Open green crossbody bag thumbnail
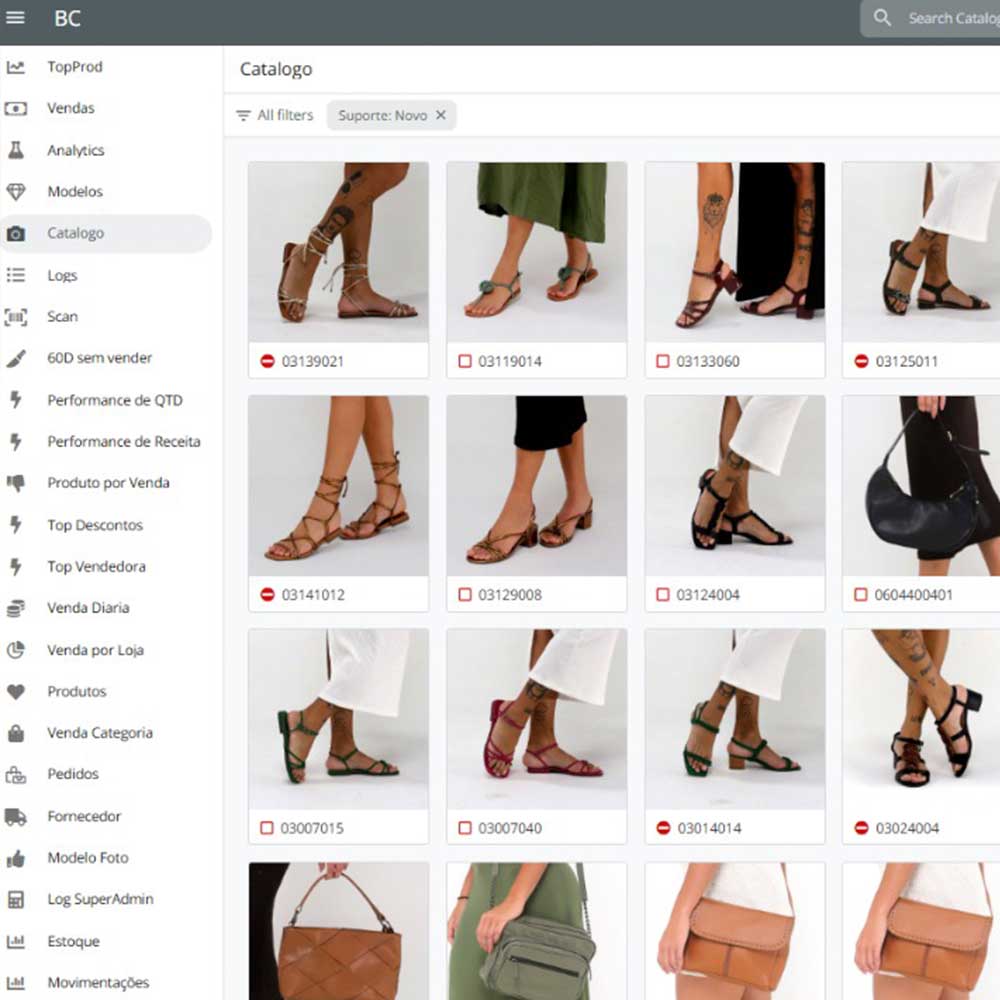The height and width of the screenshot is (1000, 1000). tap(536, 931)
